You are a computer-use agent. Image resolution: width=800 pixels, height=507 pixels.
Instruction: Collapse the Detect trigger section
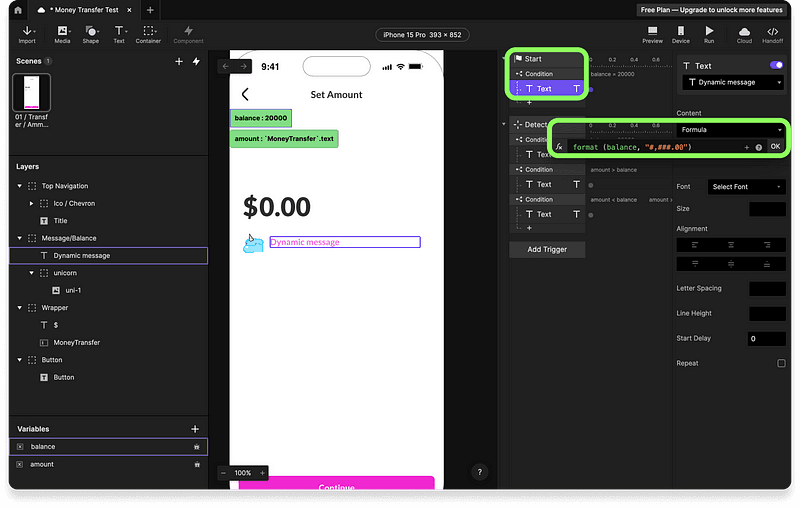pyautogui.click(x=504, y=124)
